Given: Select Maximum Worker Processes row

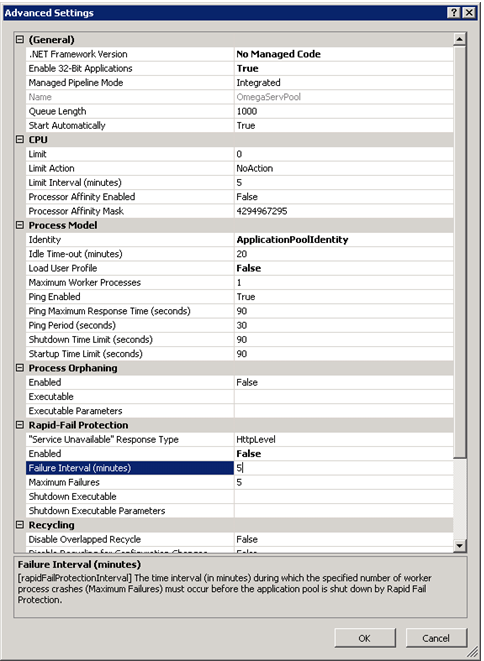Looking at the screenshot, I should coord(239,282).
